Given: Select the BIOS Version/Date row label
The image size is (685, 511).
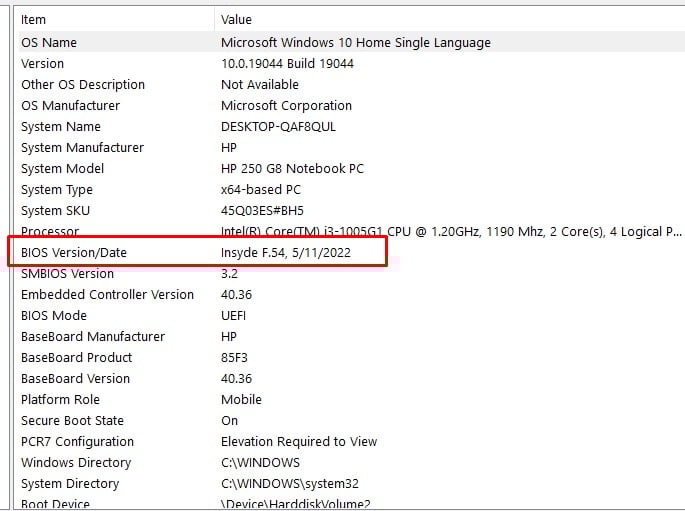Looking at the screenshot, I should [74, 252].
